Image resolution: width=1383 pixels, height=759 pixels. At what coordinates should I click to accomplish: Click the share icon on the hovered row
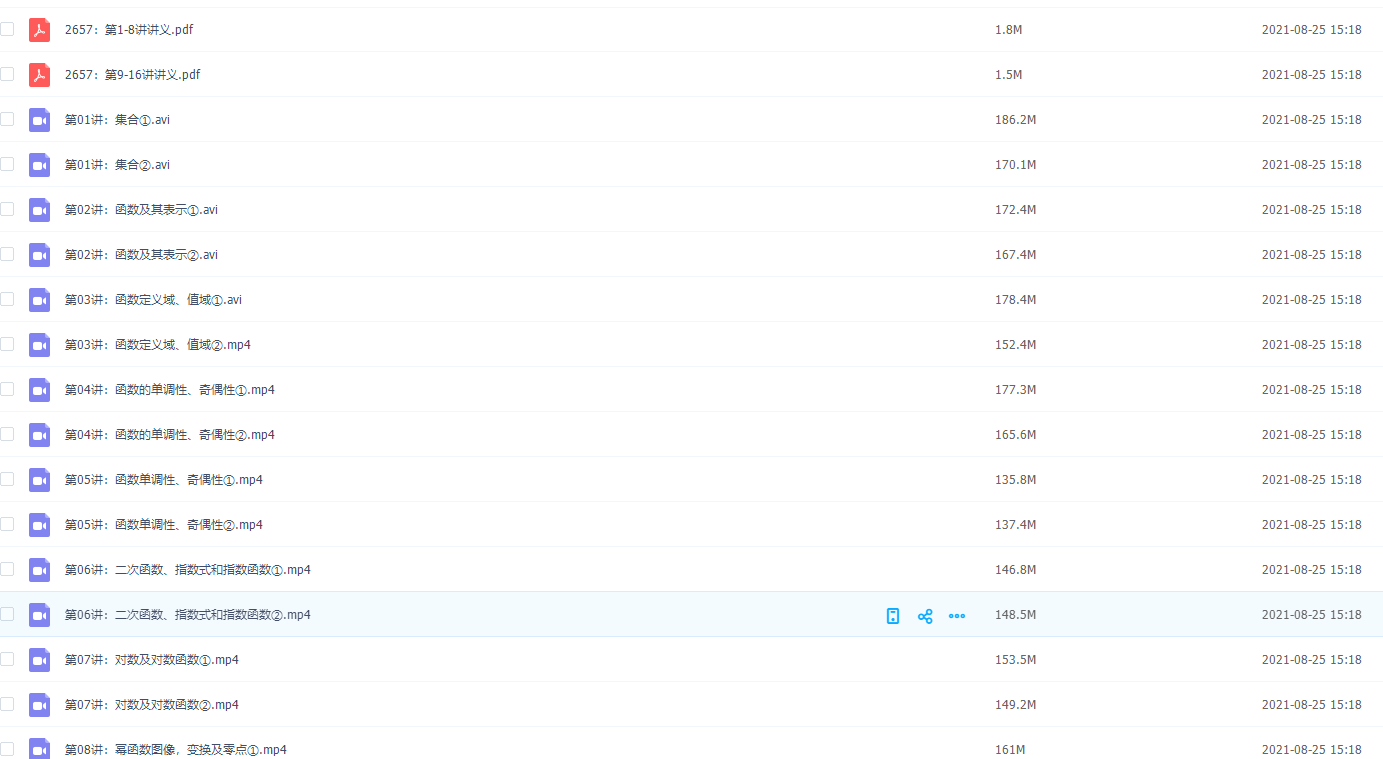tap(925, 616)
